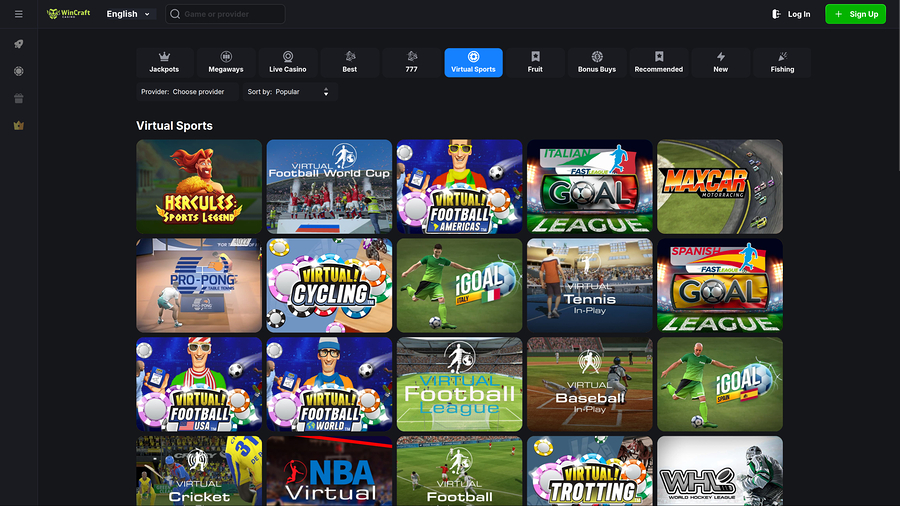Screen dimensions: 900x506
Task: Select the Best tab
Action: (x=350, y=63)
